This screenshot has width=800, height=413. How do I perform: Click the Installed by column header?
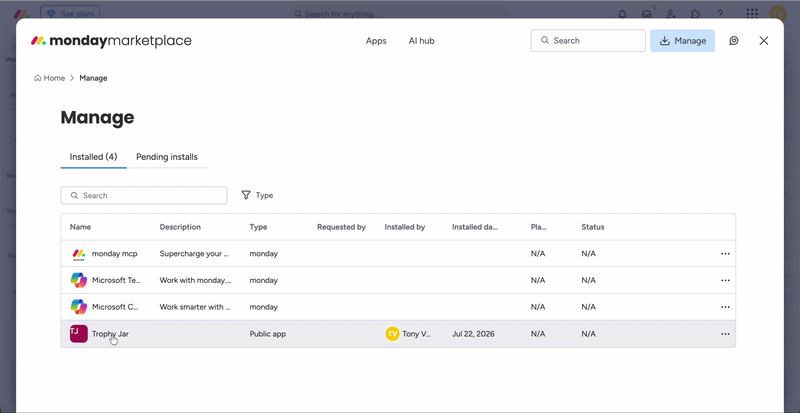click(x=405, y=227)
